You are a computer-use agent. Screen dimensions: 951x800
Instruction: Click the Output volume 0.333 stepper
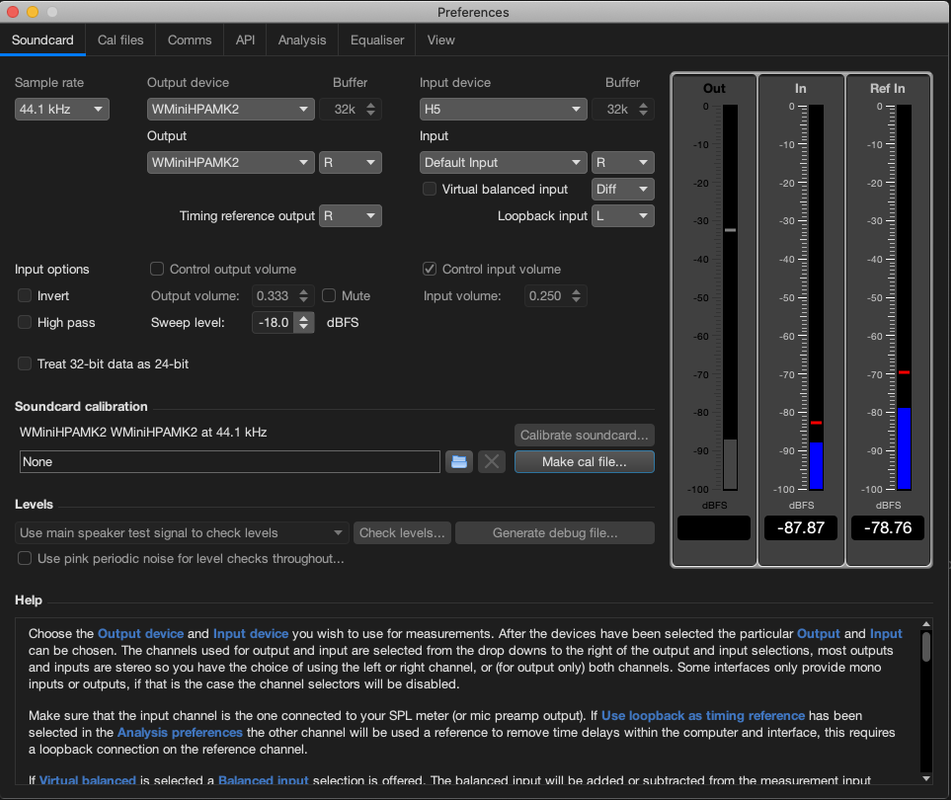(x=304, y=296)
